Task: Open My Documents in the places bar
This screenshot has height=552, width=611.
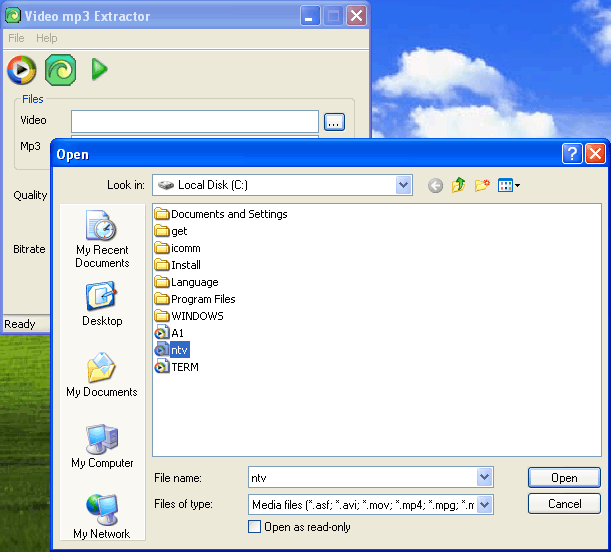Action: 102,374
